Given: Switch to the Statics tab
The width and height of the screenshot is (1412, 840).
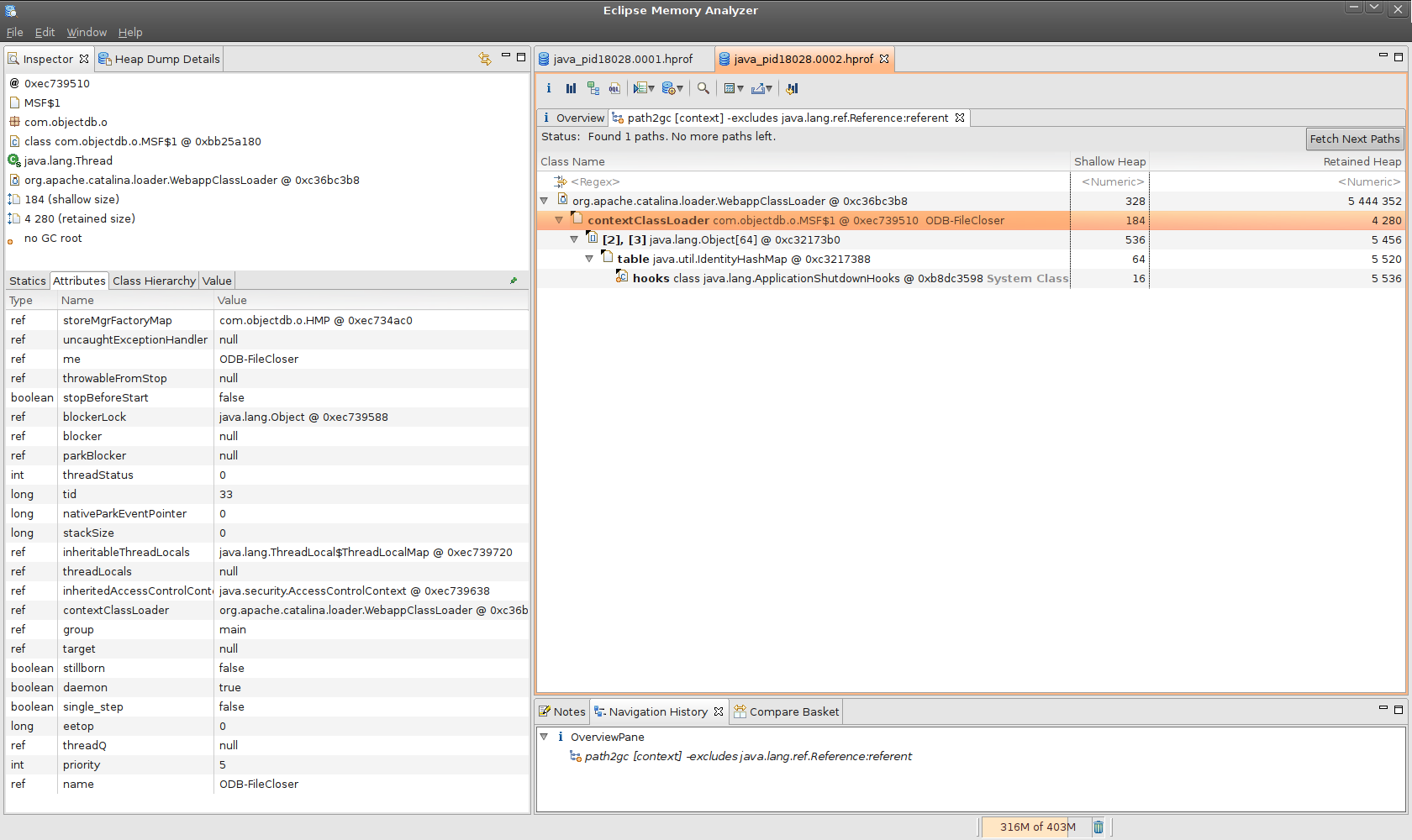Looking at the screenshot, I should pyautogui.click(x=28, y=281).
